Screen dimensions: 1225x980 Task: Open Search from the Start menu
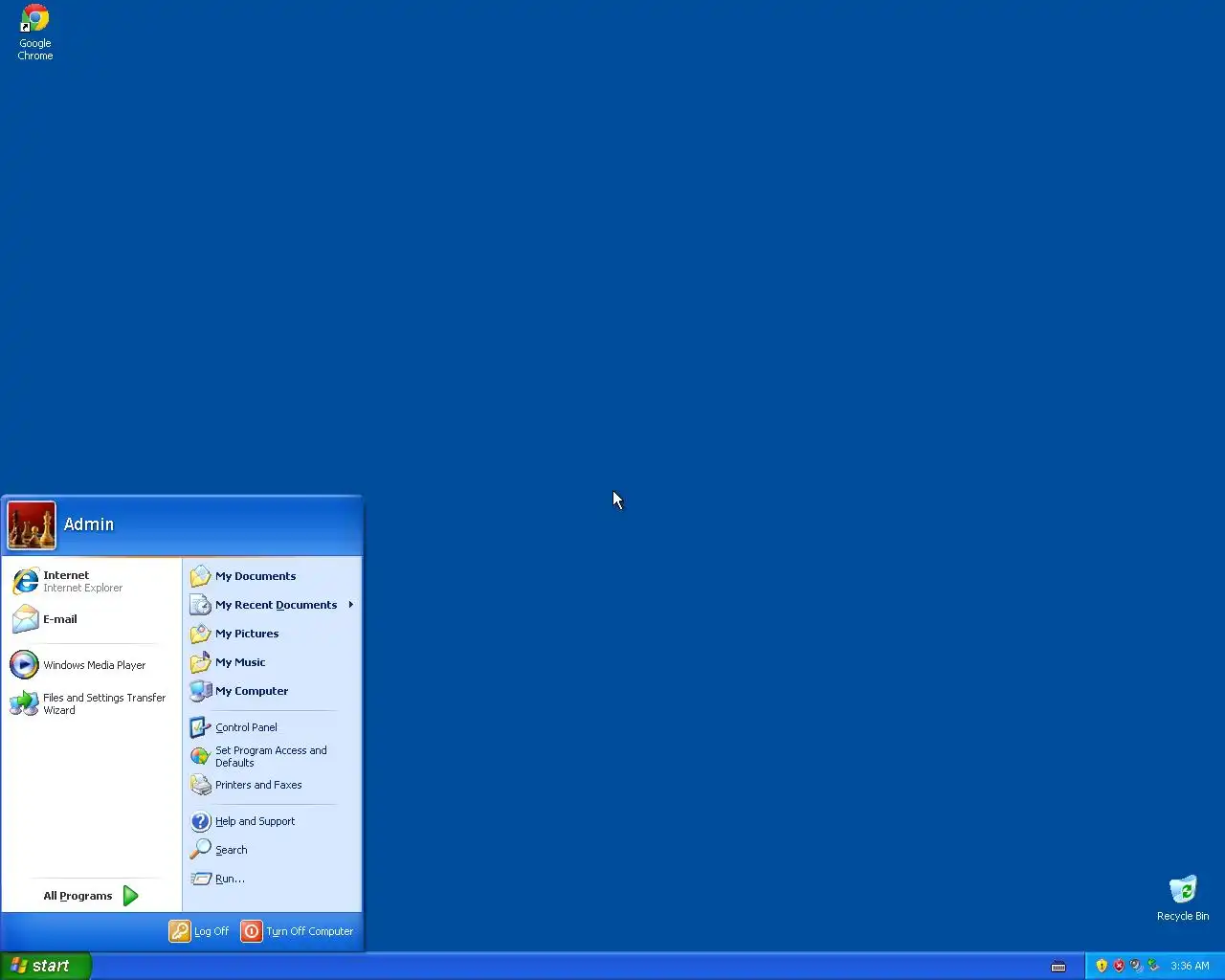tap(273, 850)
